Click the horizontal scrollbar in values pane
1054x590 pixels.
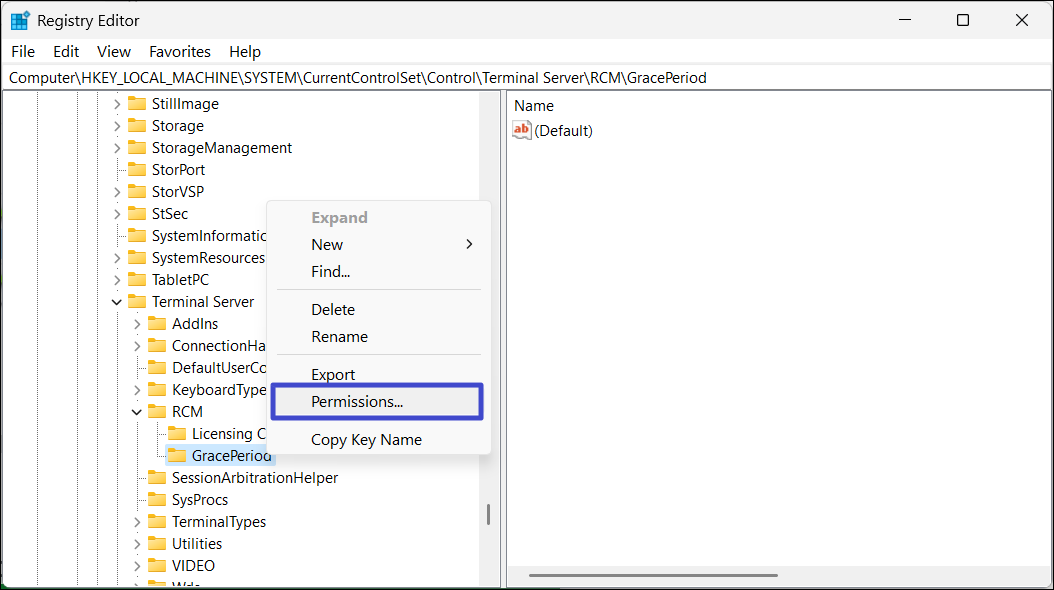tap(653, 575)
